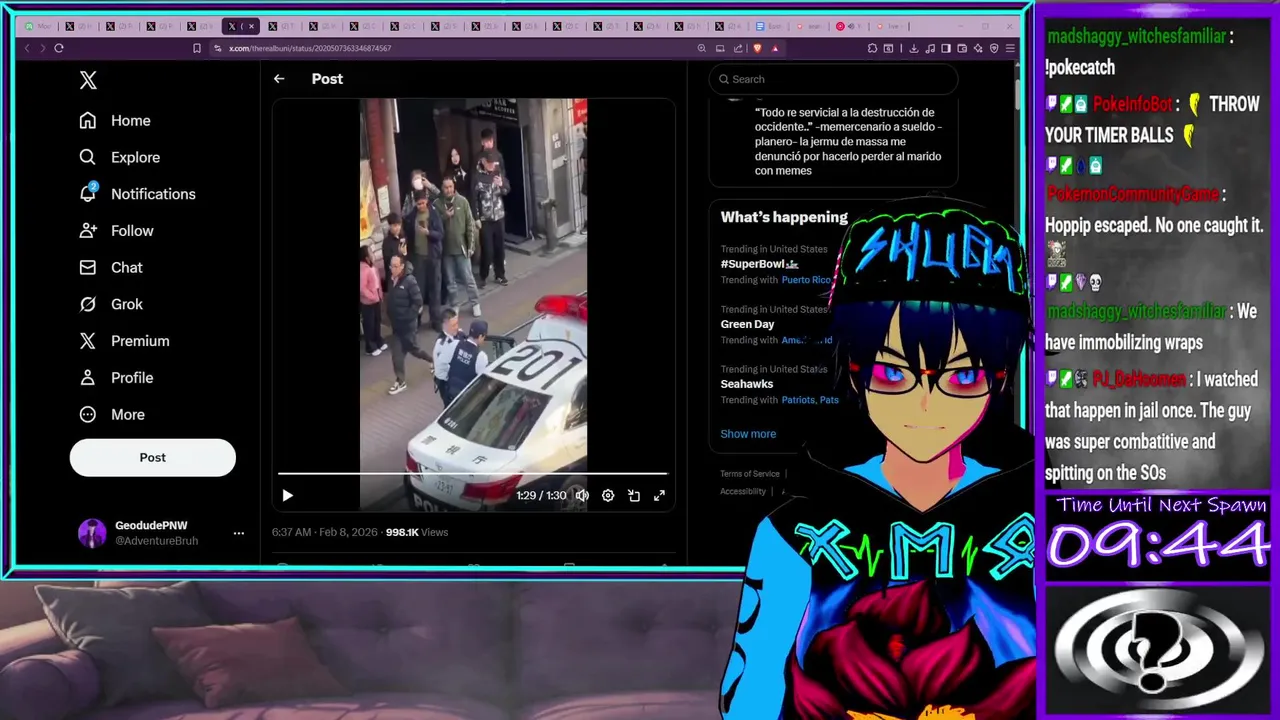Mute the video with the speaker icon
The width and height of the screenshot is (1280, 720).
[582, 495]
